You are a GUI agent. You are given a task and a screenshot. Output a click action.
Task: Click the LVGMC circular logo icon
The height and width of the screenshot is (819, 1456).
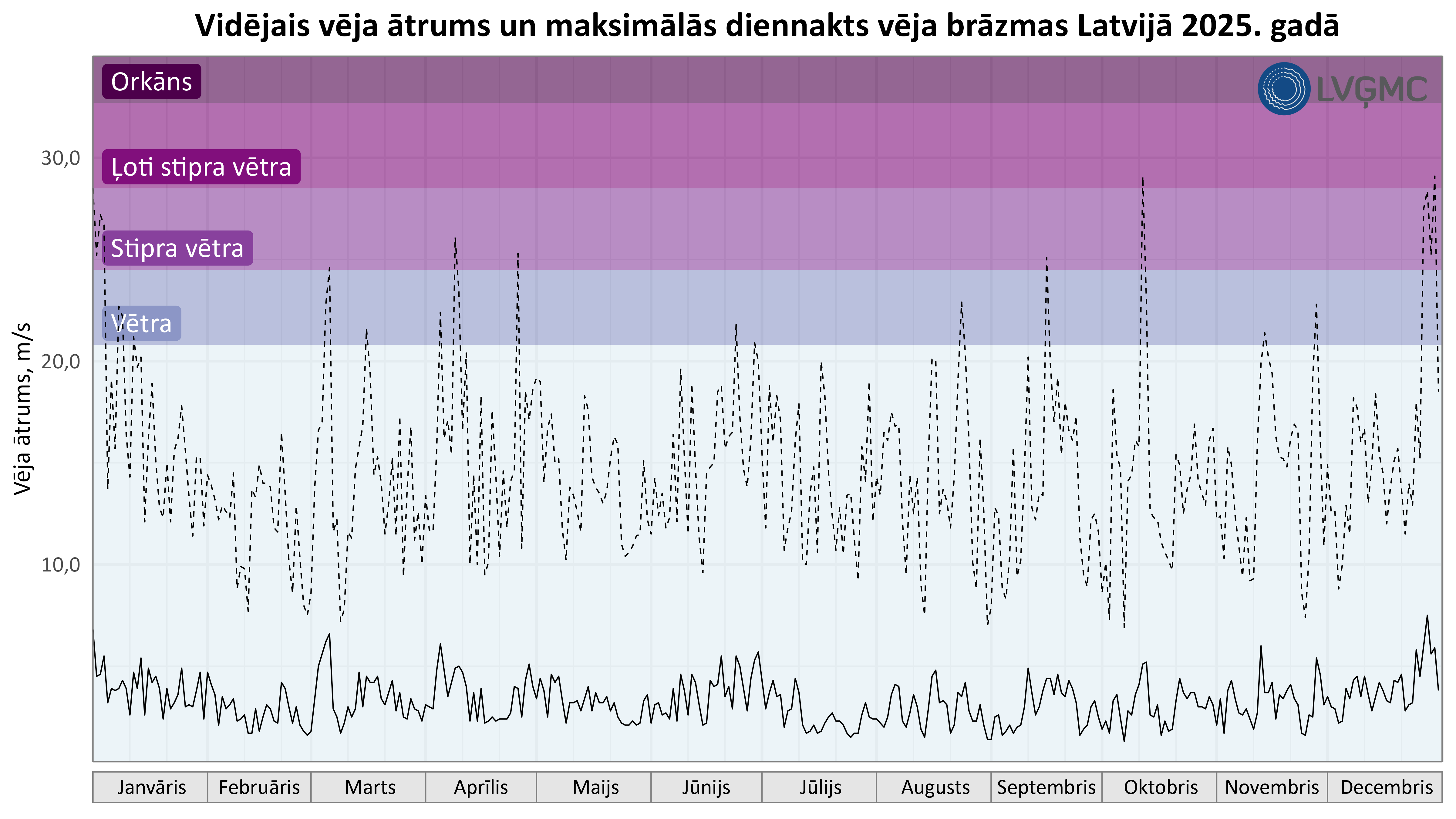coord(1284,89)
